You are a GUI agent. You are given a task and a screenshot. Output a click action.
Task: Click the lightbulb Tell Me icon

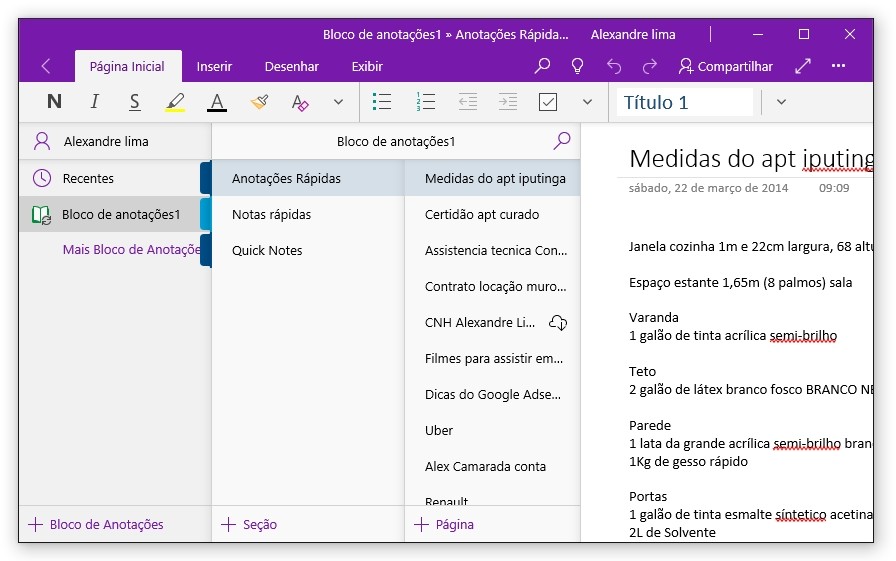(577, 66)
